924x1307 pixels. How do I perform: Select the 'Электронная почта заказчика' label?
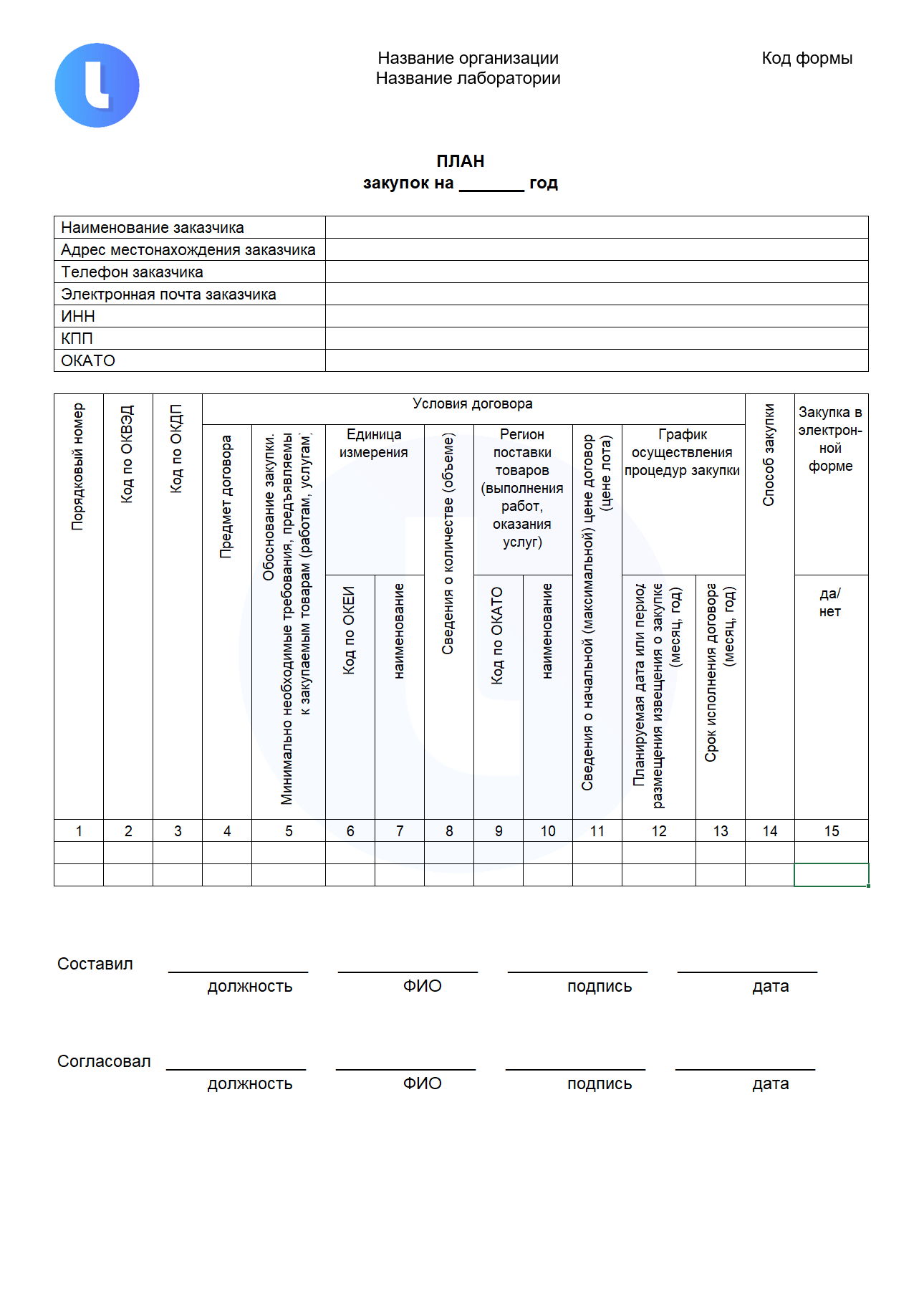(x=168, y=295)
